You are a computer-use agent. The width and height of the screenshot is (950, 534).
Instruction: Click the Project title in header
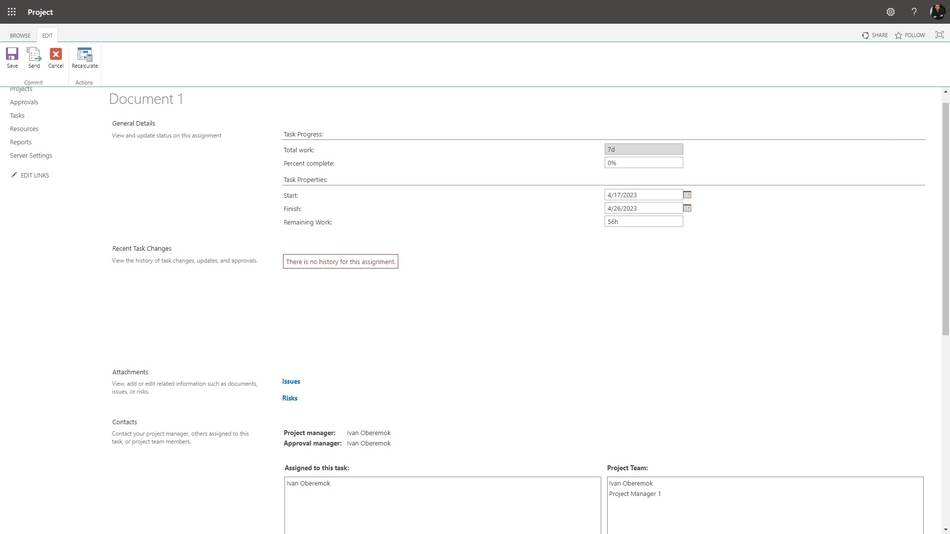pyautogui.click(x=40, y=12)
